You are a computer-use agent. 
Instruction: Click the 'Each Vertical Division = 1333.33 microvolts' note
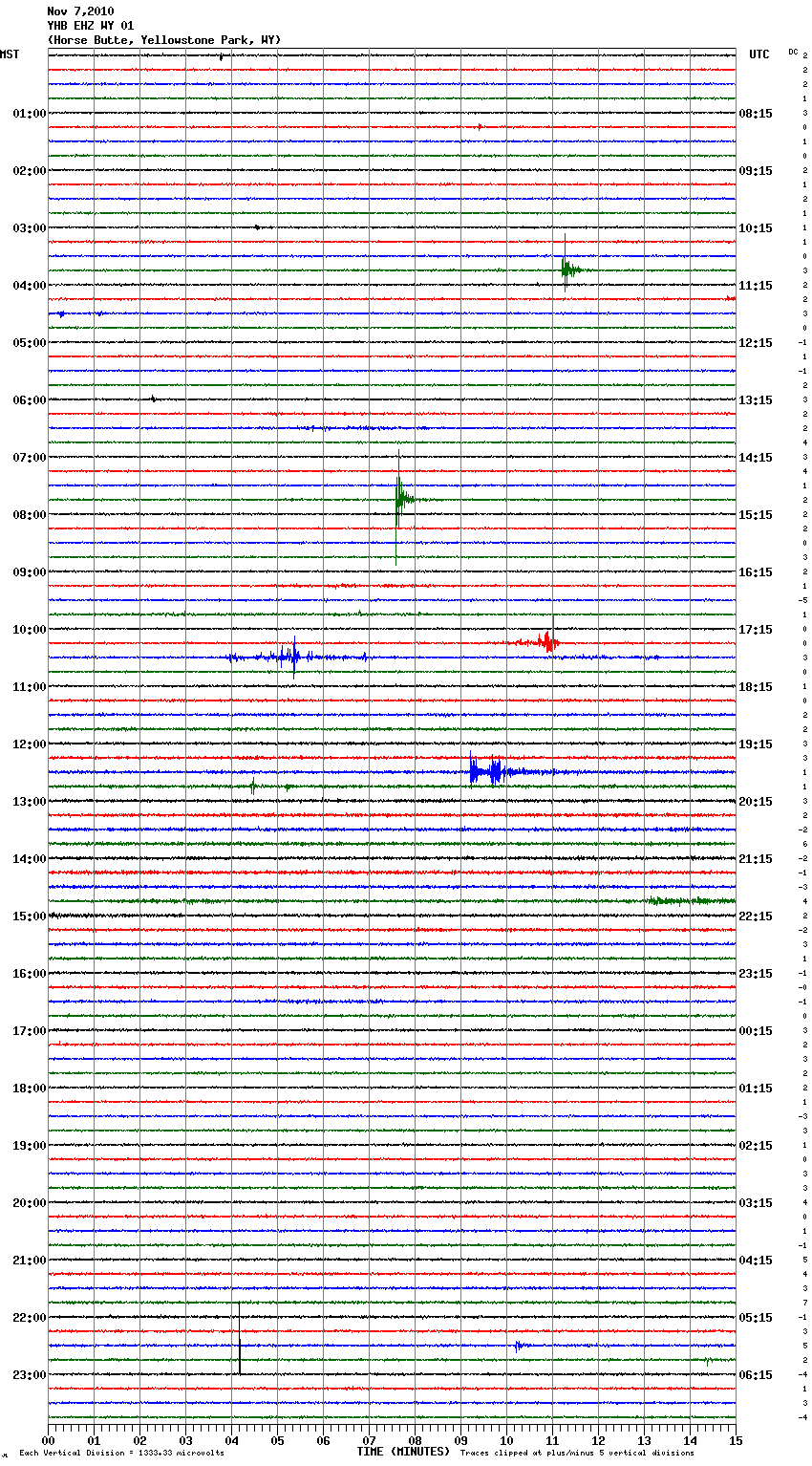[x=121, y=1453]
